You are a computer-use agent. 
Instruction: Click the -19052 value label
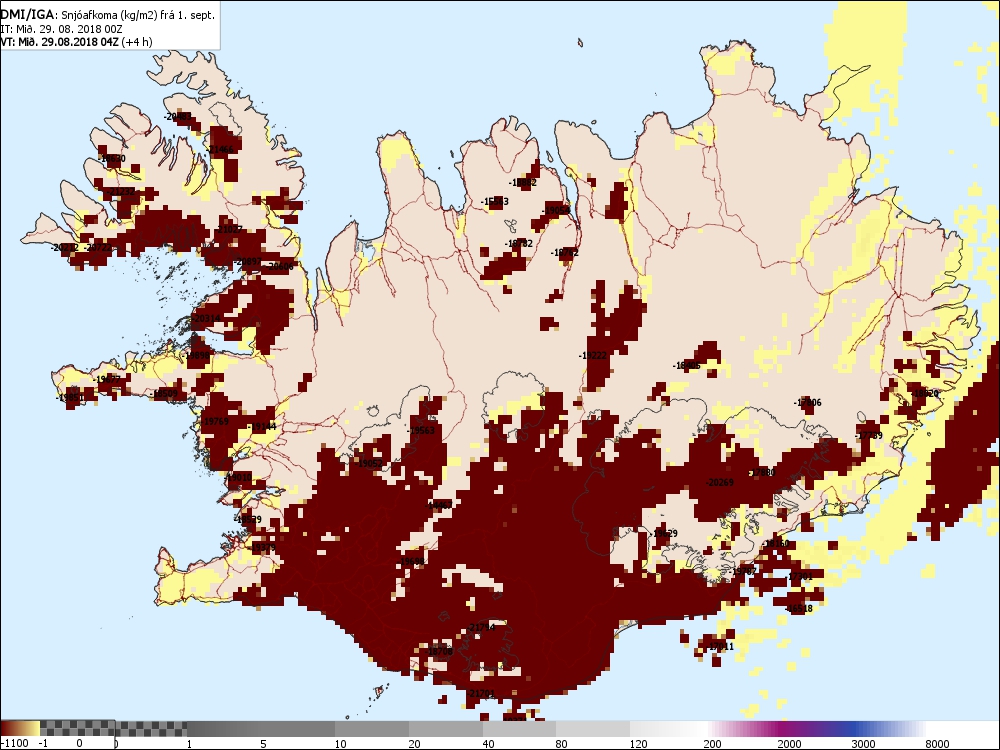(x=369, y=464)
